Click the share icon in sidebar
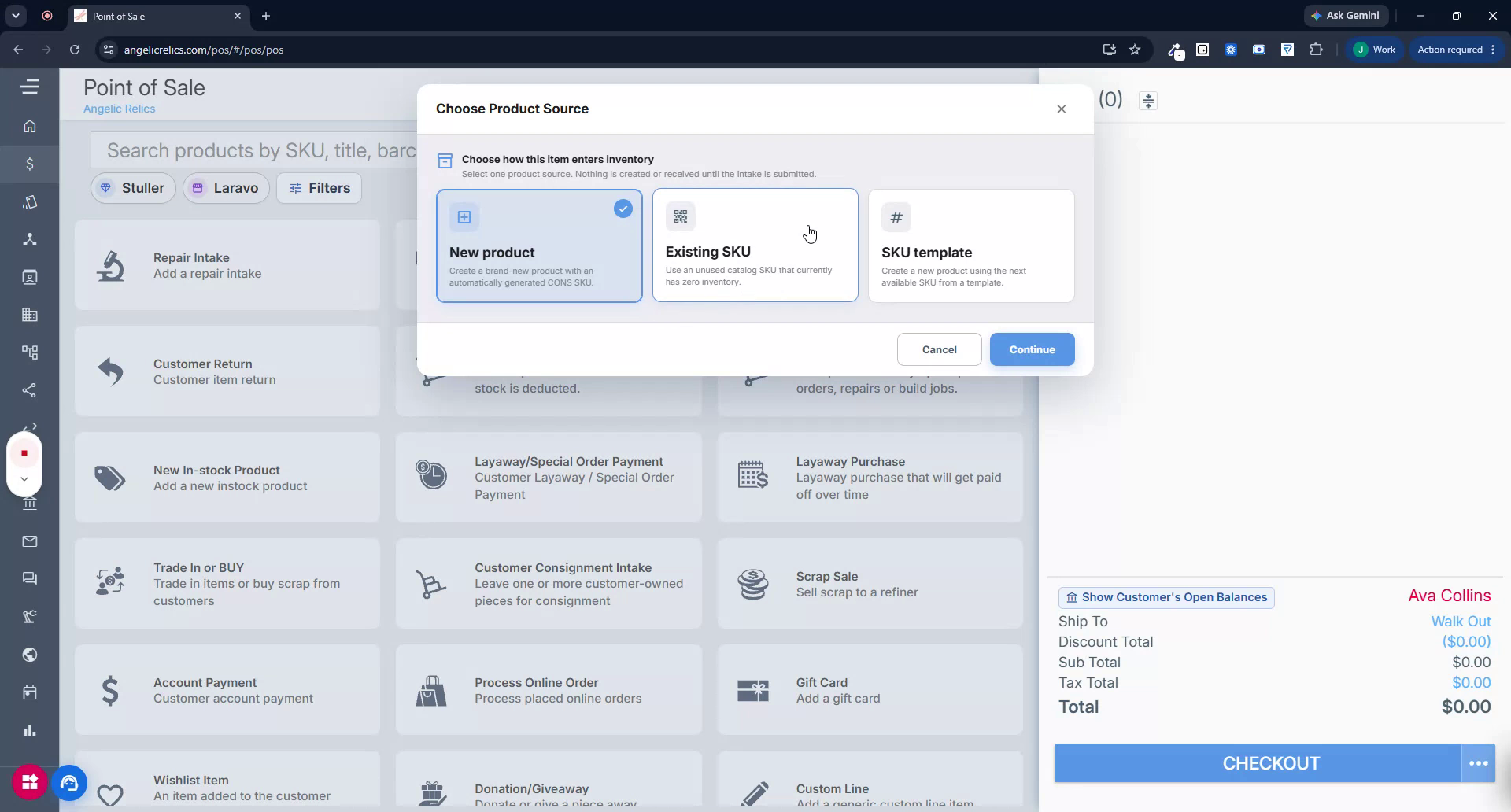The height and width of the screenshot is (812, 1511). (30, 390)
